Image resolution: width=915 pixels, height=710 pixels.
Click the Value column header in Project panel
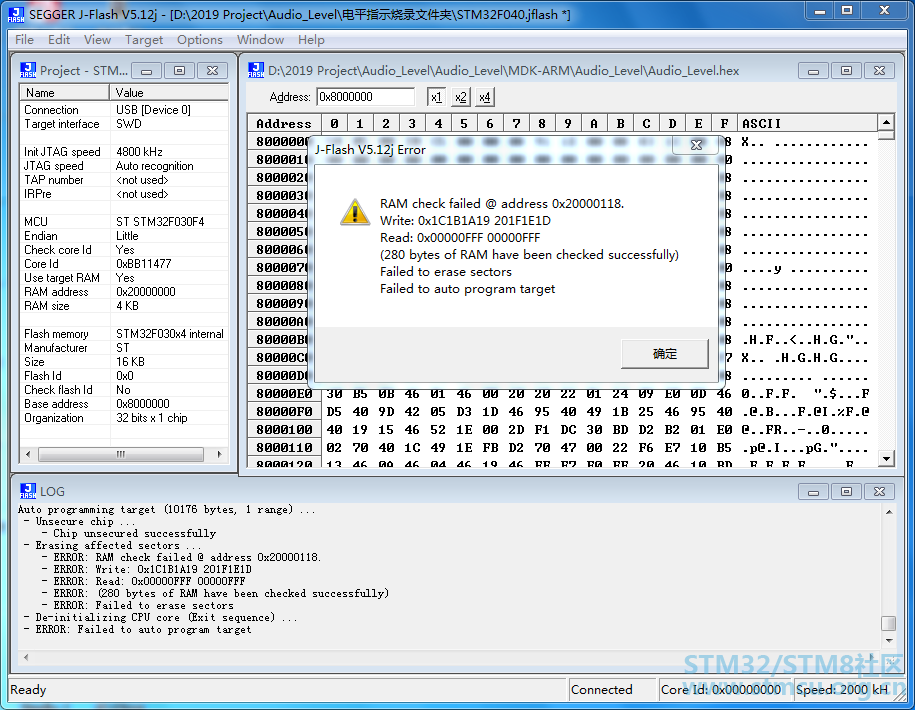click(169, 93)
